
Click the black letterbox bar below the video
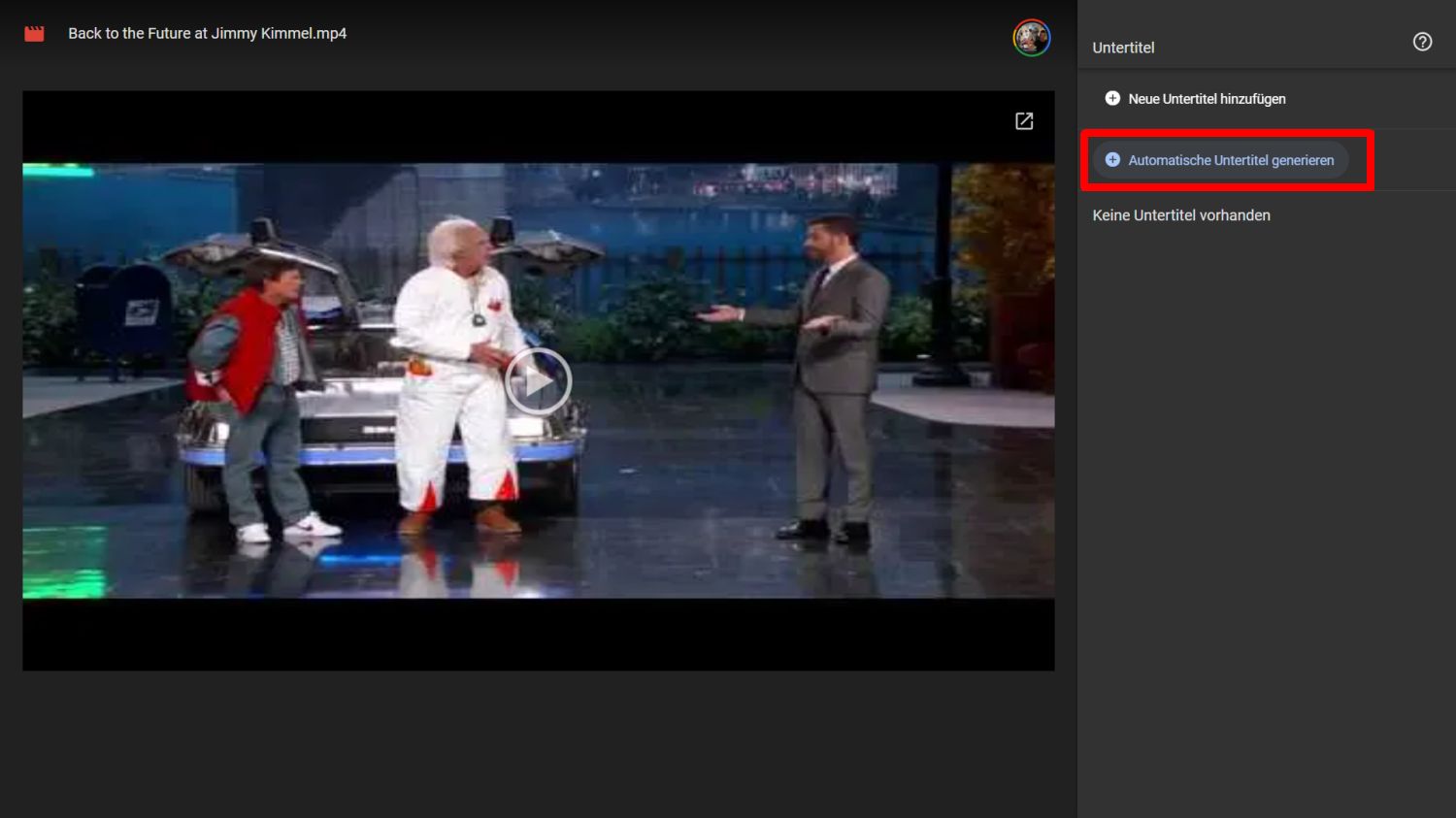[538, 634]
